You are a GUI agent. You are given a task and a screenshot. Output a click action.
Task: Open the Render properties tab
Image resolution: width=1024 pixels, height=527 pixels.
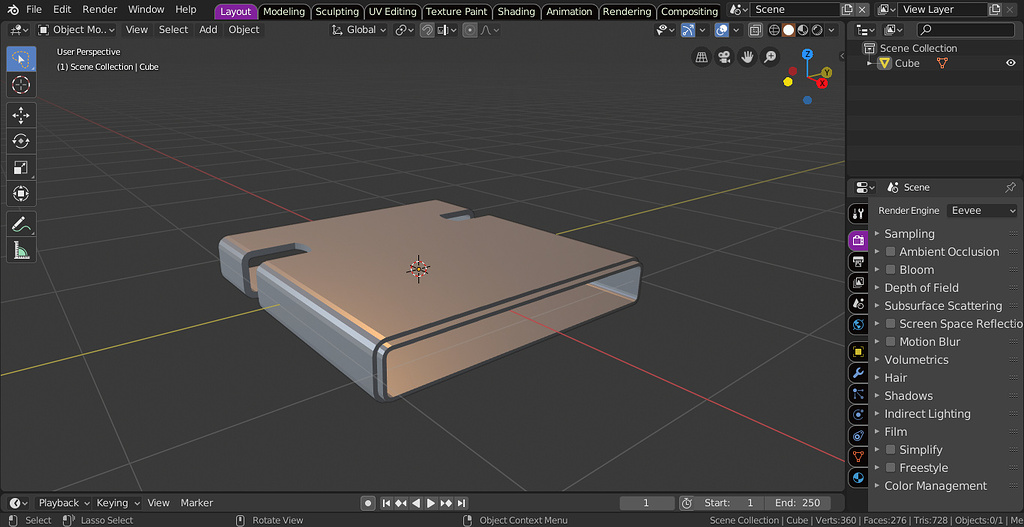click(x=858, y=240)
